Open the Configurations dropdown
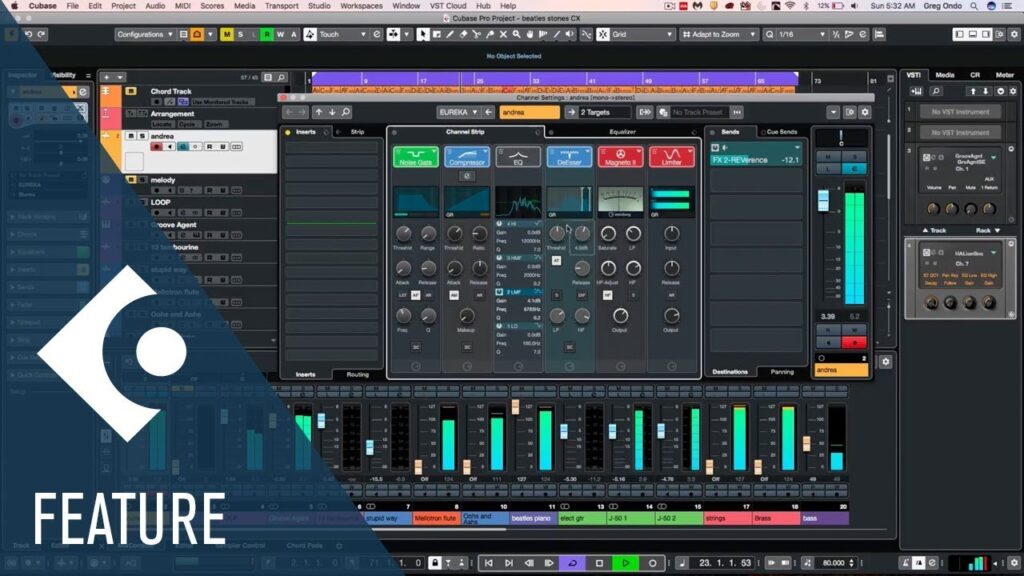Screen dimensions: 1024x576 click(x=150, y=34)
